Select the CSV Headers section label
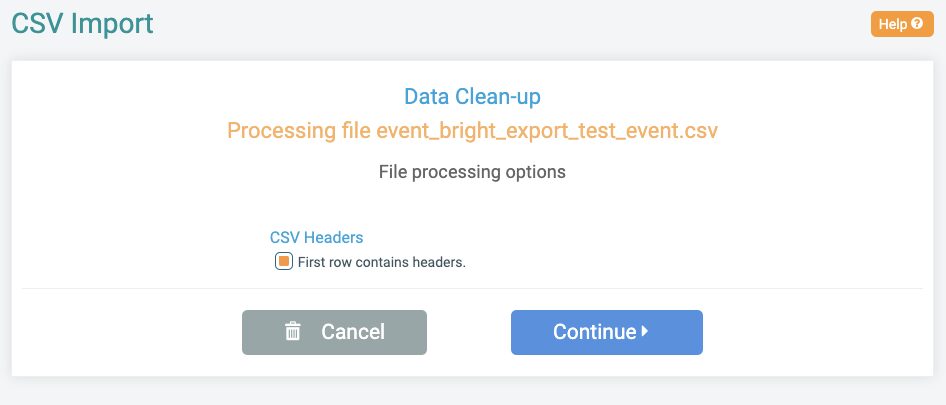The width and height of the screenshot is (946, 405). point(317,237)
